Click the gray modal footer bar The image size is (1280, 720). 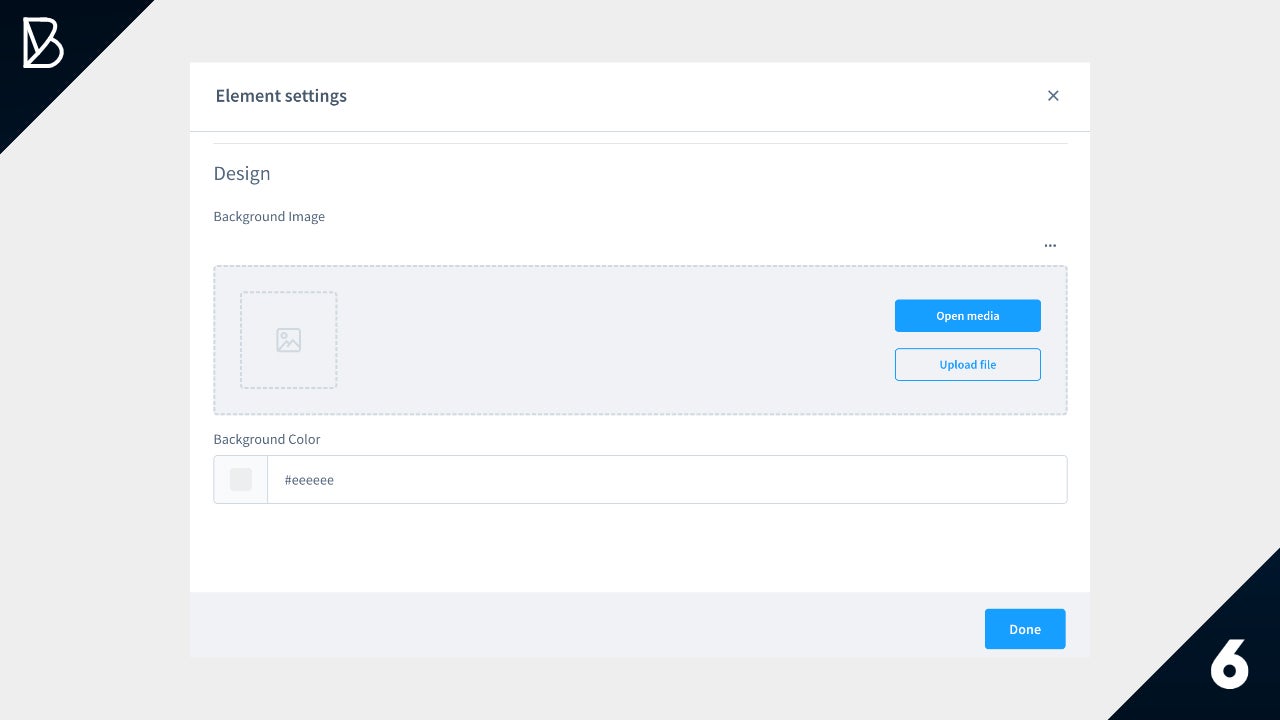[580, 625]
